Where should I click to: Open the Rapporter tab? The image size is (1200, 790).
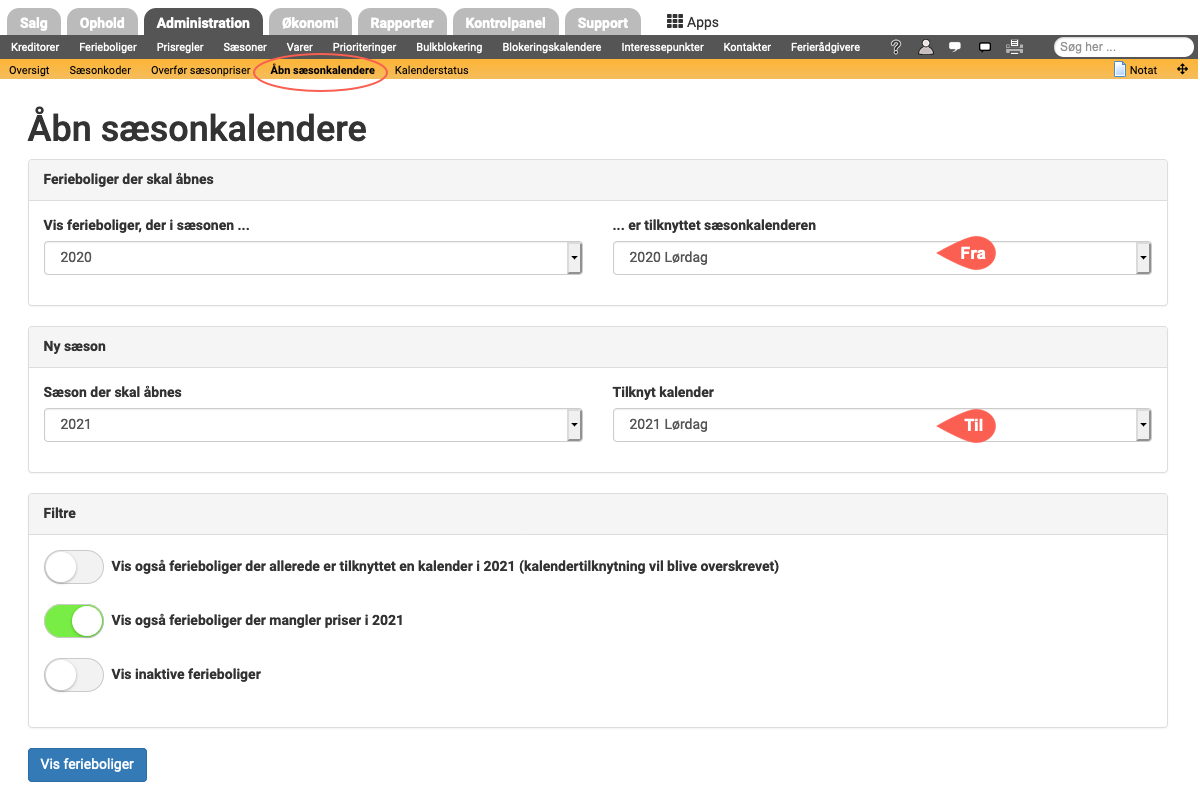click(x=402, y=22)
